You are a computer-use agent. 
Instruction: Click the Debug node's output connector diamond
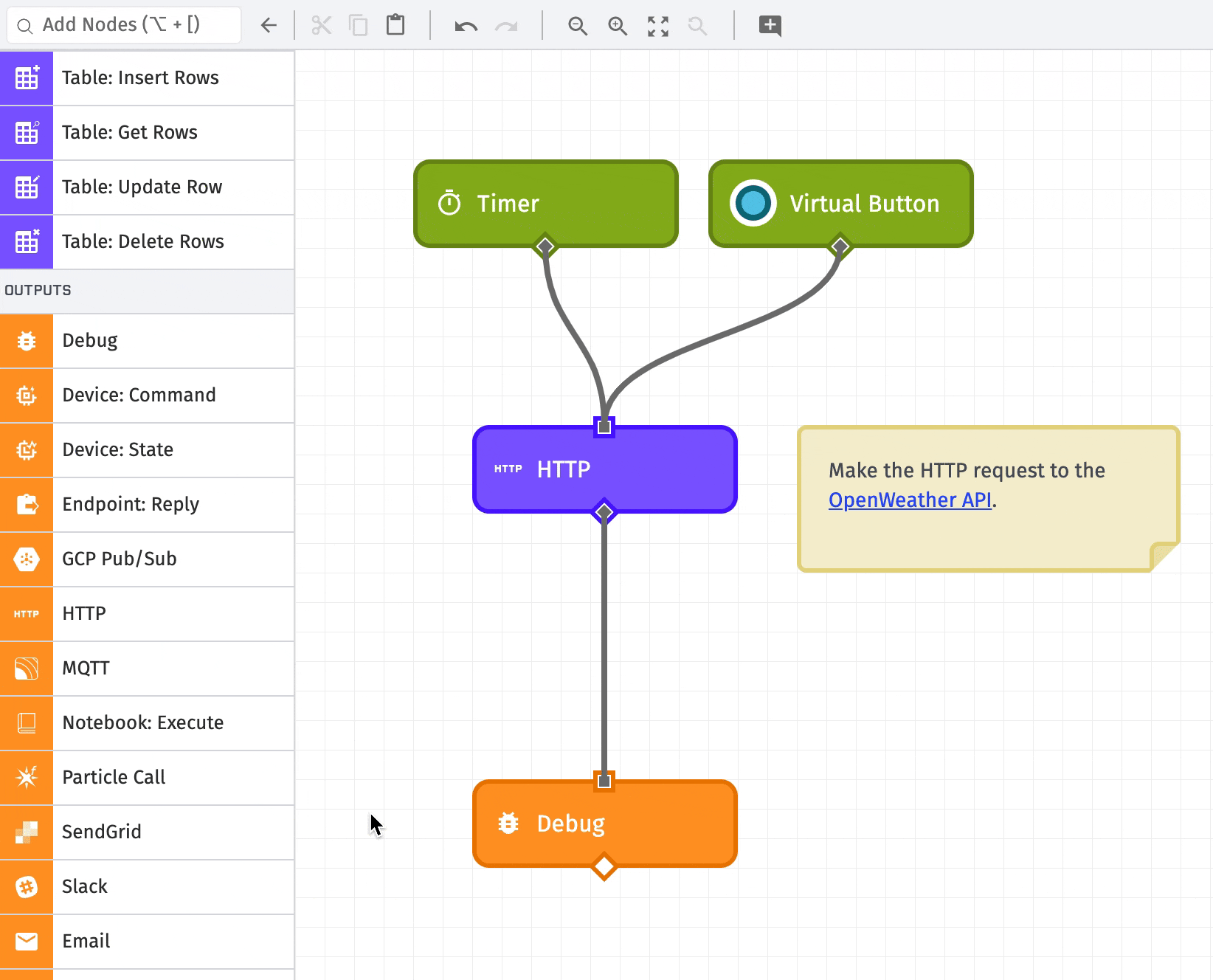tap(604, 867)
